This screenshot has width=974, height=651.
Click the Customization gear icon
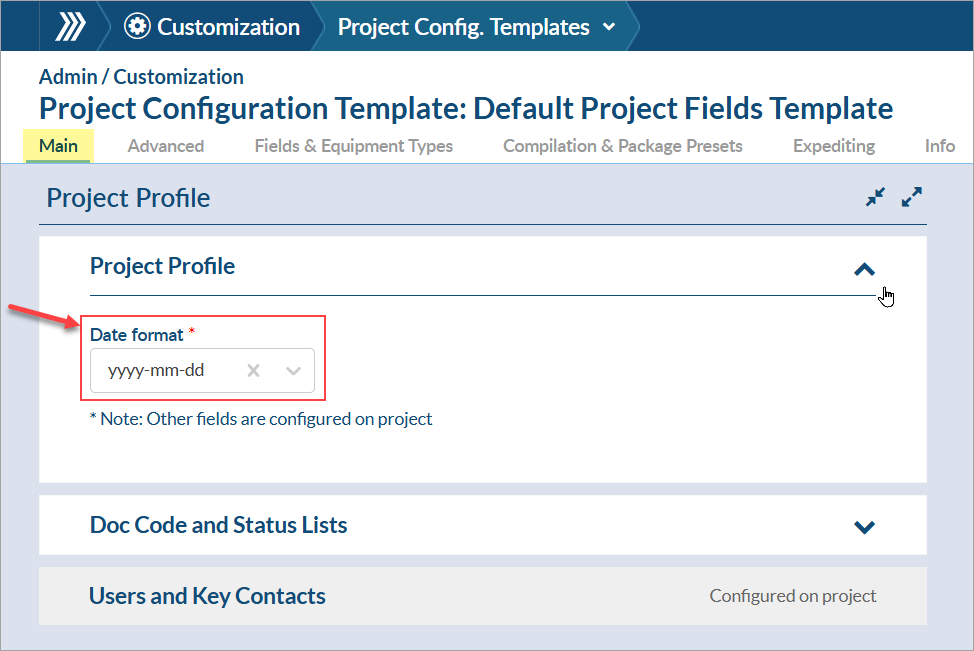point(138,27)
